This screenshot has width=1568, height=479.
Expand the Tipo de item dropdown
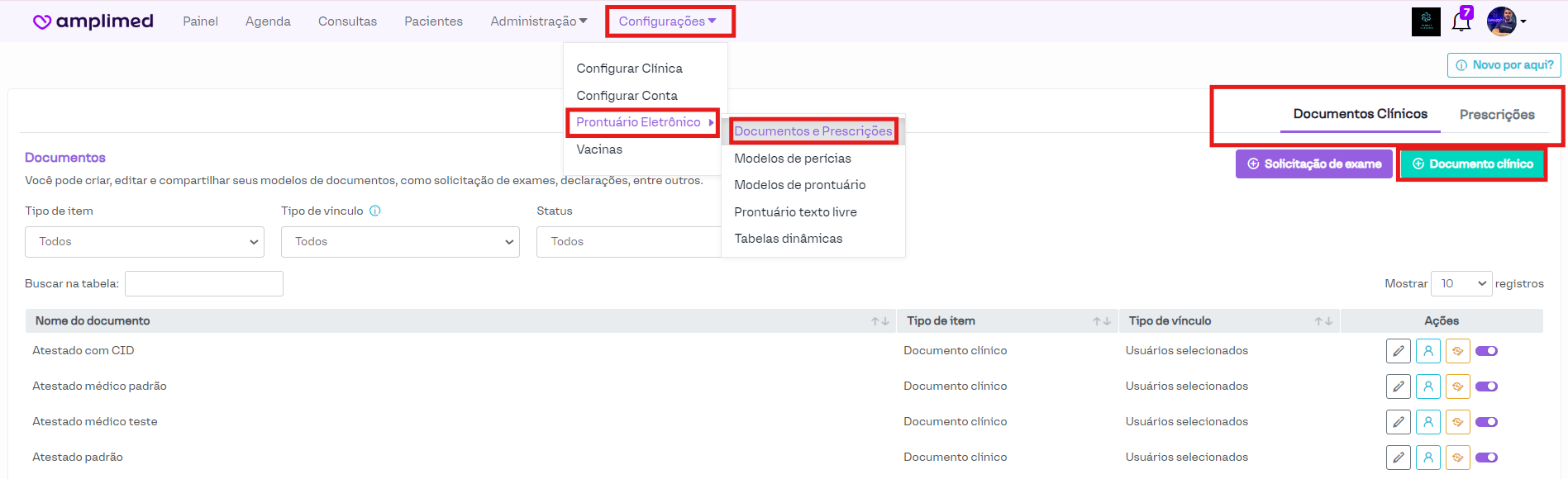(x=145, y=242)
